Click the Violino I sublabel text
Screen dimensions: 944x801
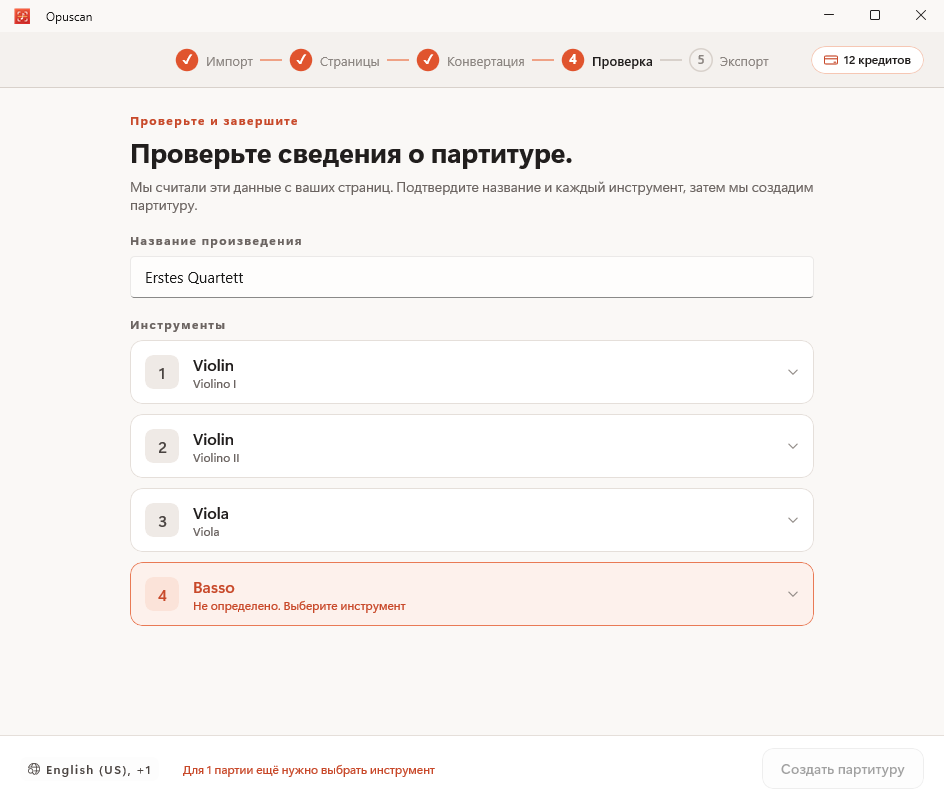tap(214, 384)
